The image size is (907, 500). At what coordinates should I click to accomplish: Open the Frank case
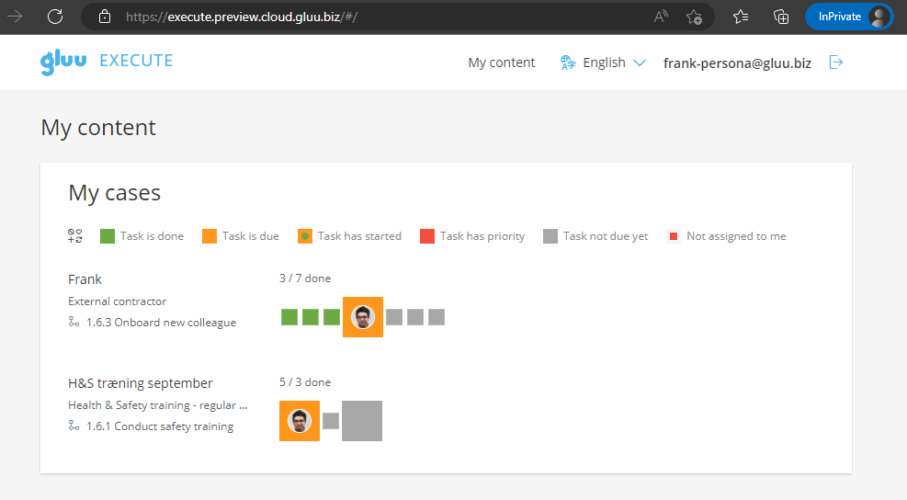[x=85, y=279]
